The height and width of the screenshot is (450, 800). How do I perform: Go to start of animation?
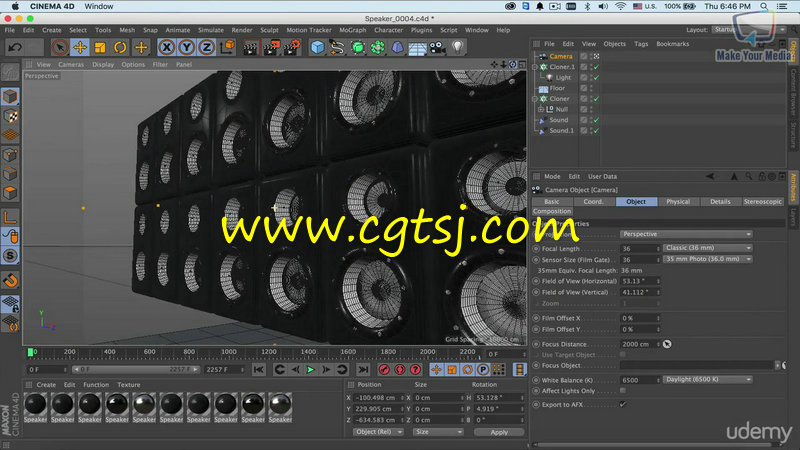pos(259,369)
